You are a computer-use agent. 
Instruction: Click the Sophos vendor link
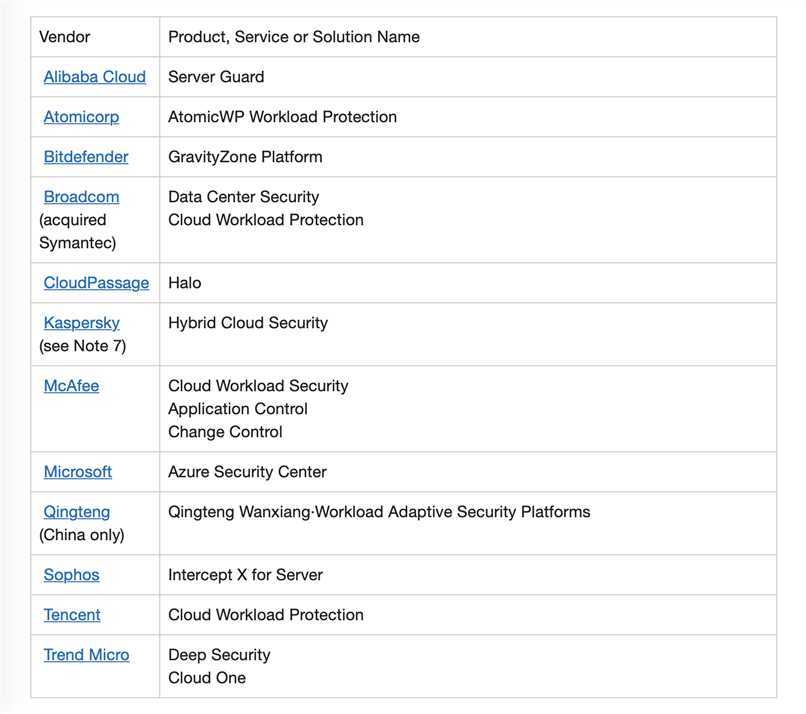click(71, 575)
